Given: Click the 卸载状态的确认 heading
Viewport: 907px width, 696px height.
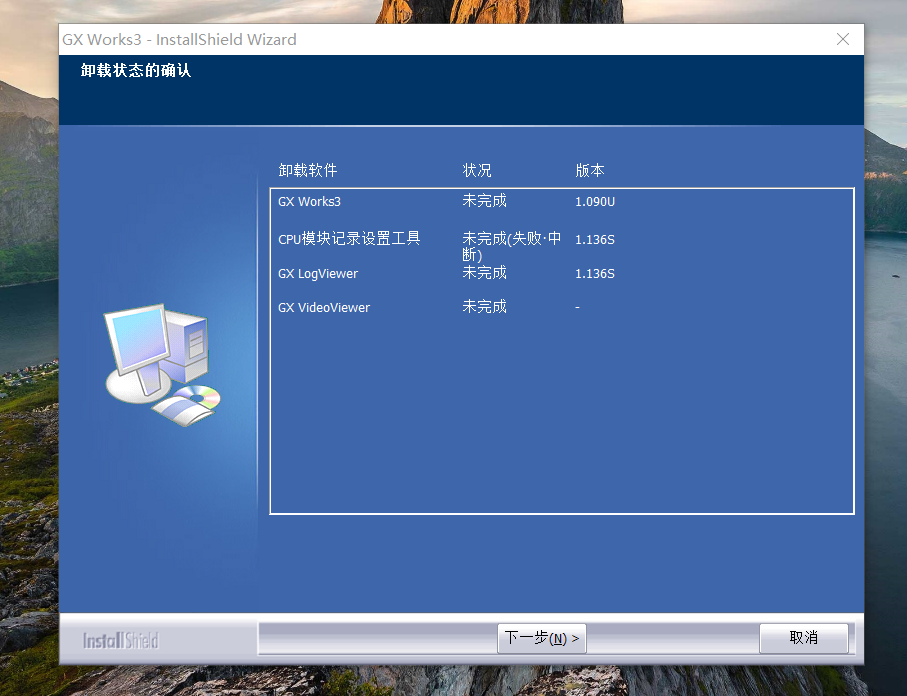Looking at the screenshot, I should pos(136,71).
